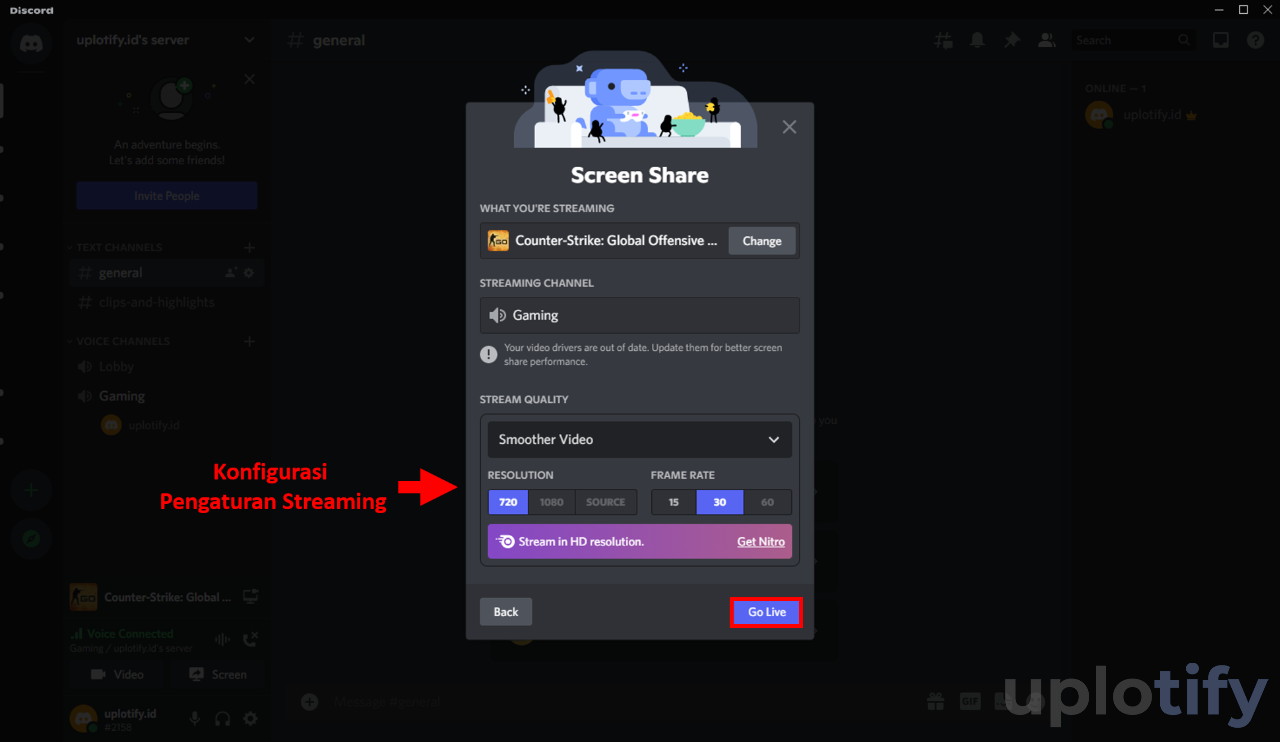
Task: Open edit channel gear for general
Action: 249,273
